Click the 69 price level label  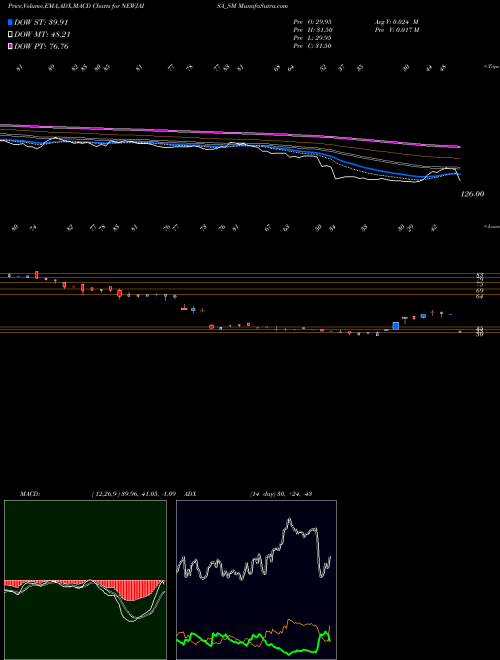(479, 290)
